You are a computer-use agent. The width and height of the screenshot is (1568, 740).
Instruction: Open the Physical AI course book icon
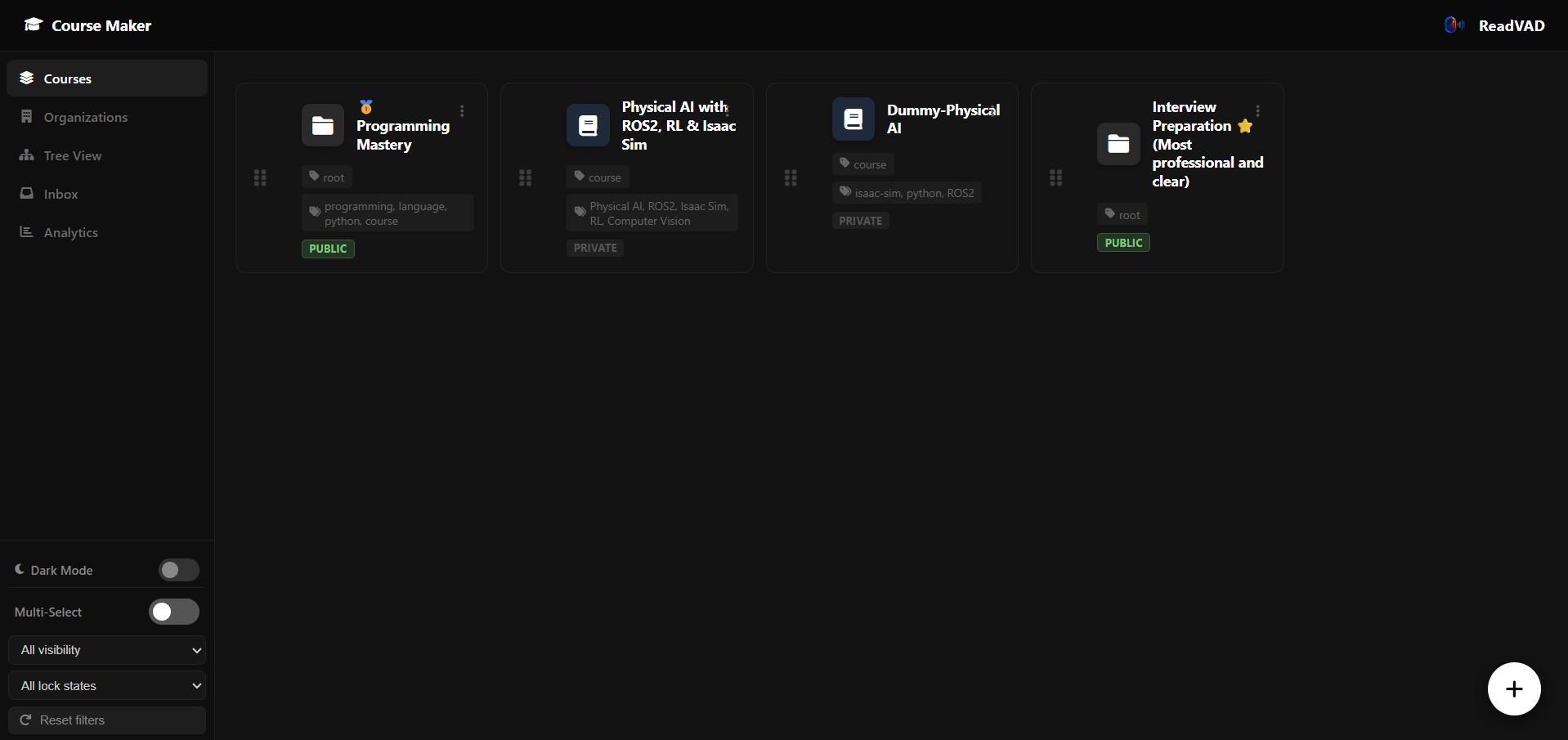(588, 125)
